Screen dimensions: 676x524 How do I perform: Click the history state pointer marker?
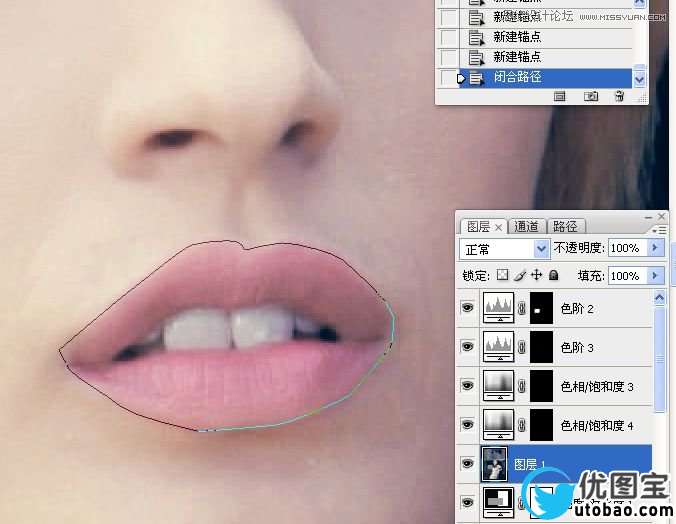tap(461, 78)
